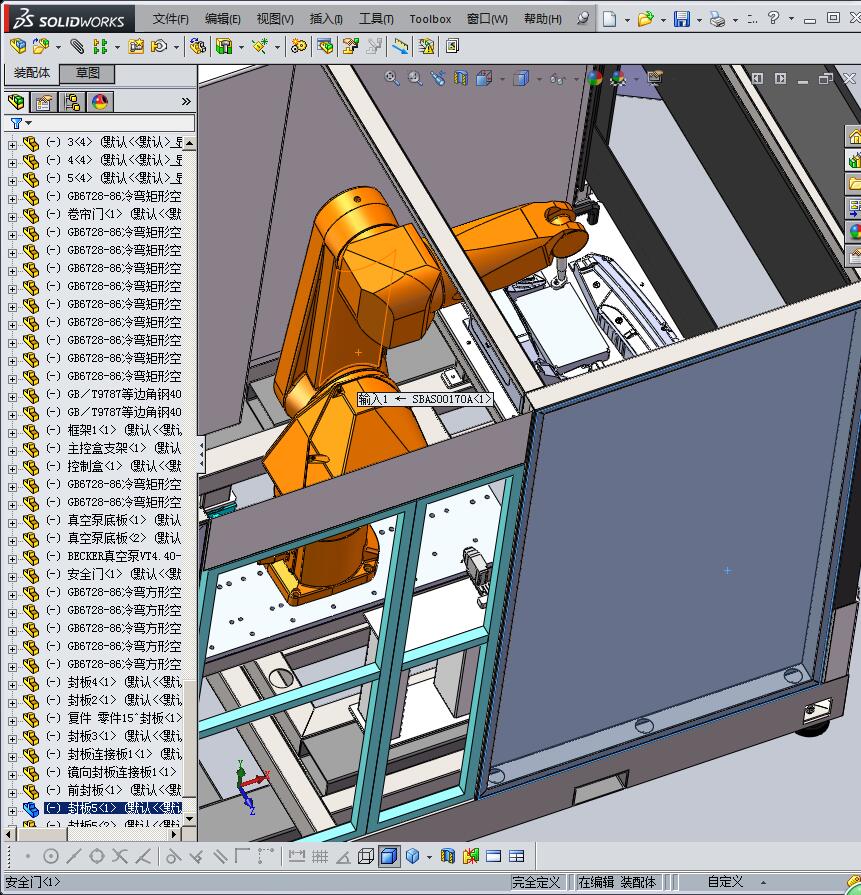Image resolution: width=861 pixels, height=895 pixels.
Task: Expand the panel tabs chevron (») arrow
Action: point(186,102)
